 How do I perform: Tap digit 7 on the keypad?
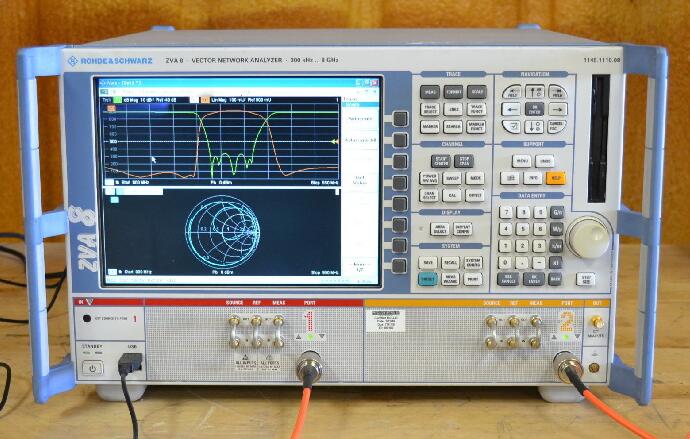506,212
